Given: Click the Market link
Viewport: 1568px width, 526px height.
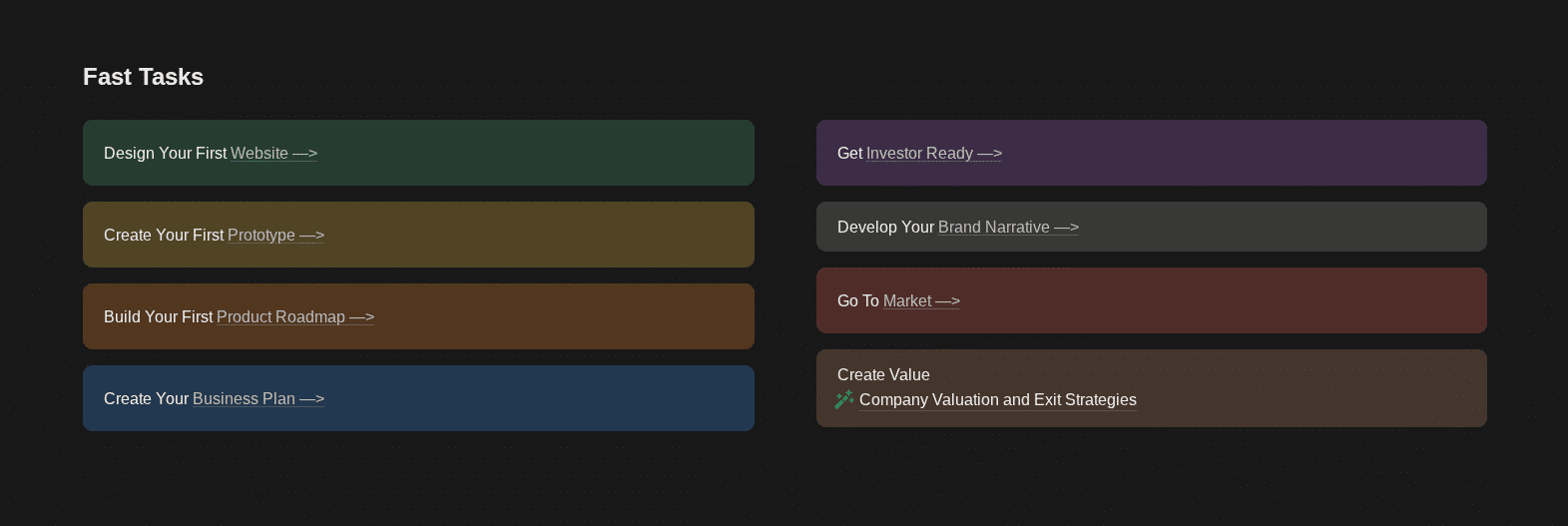Looking at the screenshot, I should pyautogui.click(x=907, y=301).
